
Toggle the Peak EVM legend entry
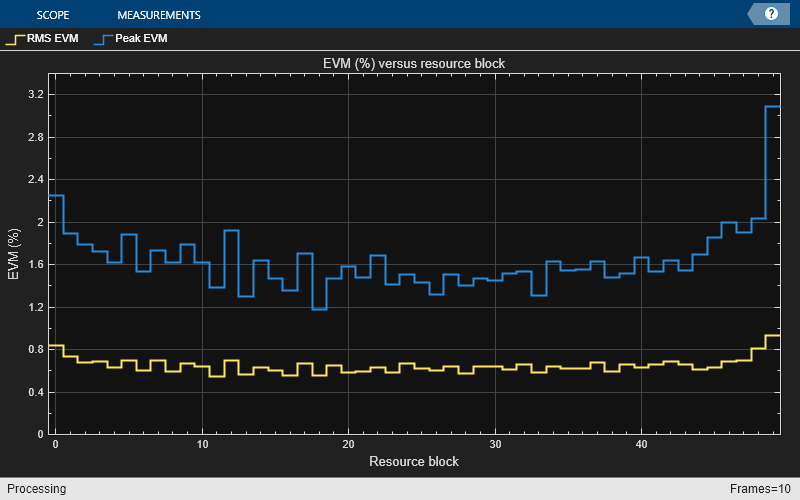point(131,38)
